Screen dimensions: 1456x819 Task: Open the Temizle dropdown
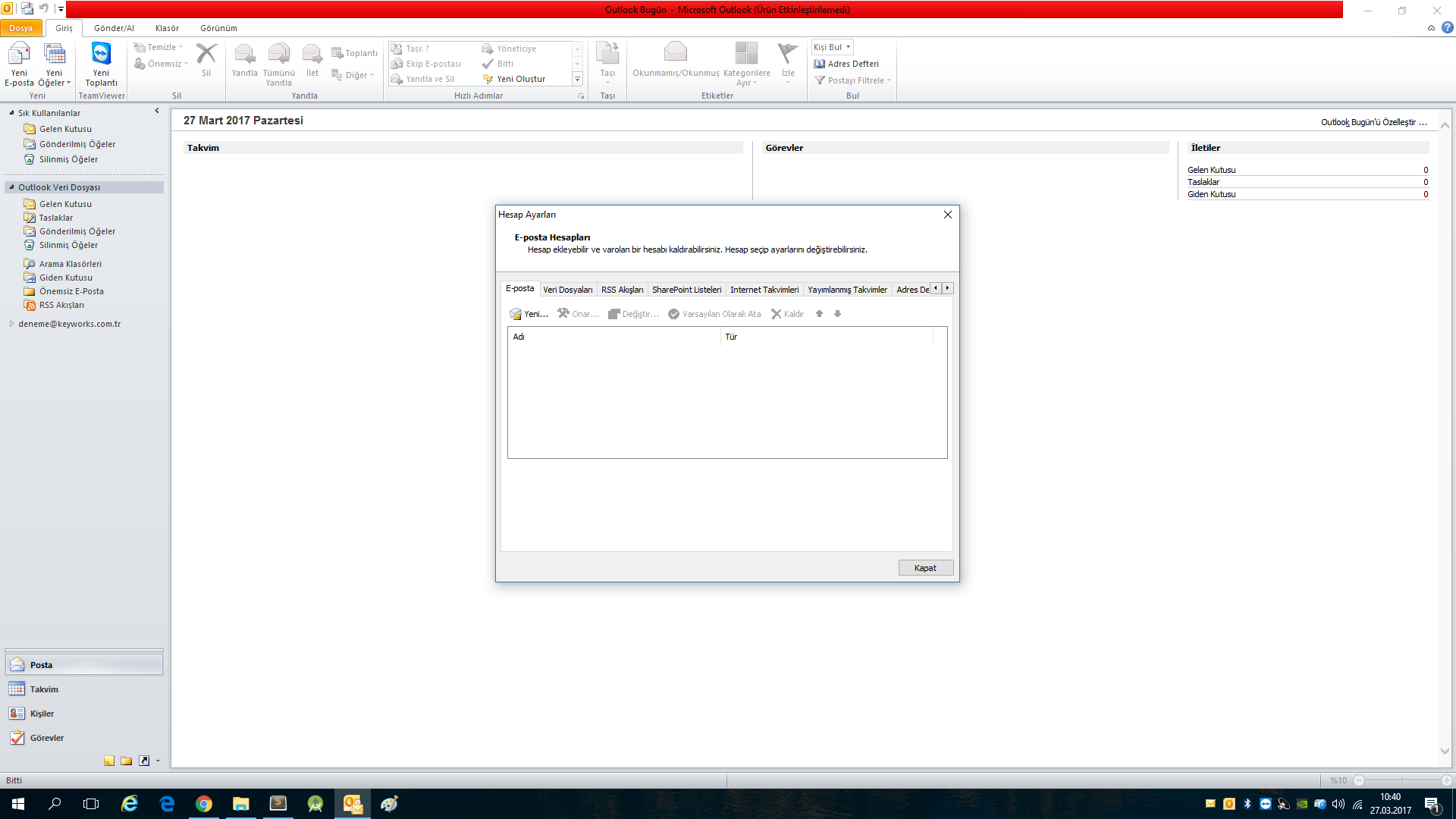(158, 47)
